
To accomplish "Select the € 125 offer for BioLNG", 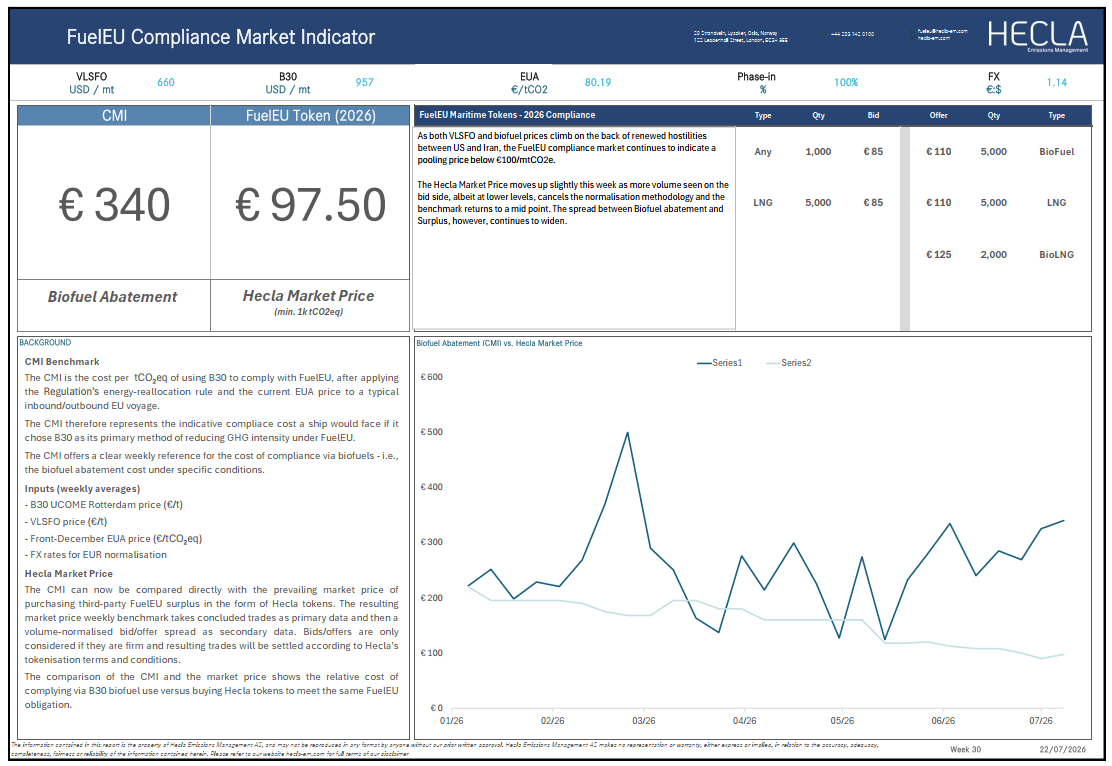I will (938, 255).
